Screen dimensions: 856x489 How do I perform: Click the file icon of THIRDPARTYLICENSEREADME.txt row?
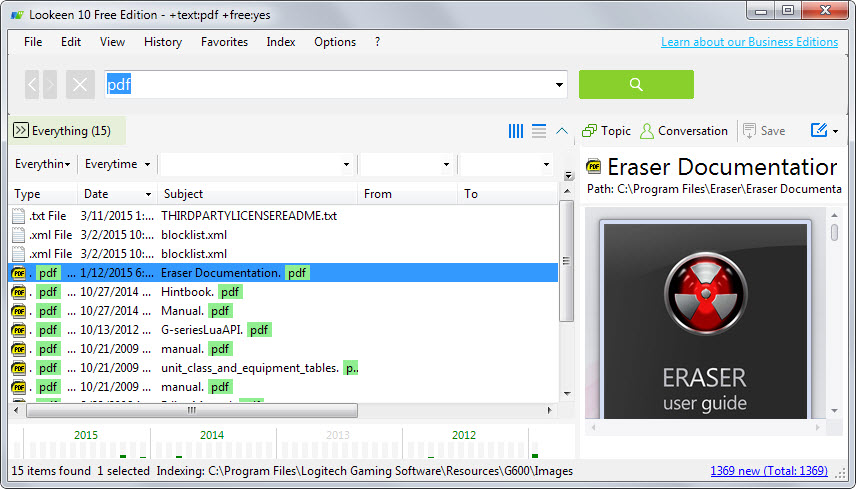(19, 216)
